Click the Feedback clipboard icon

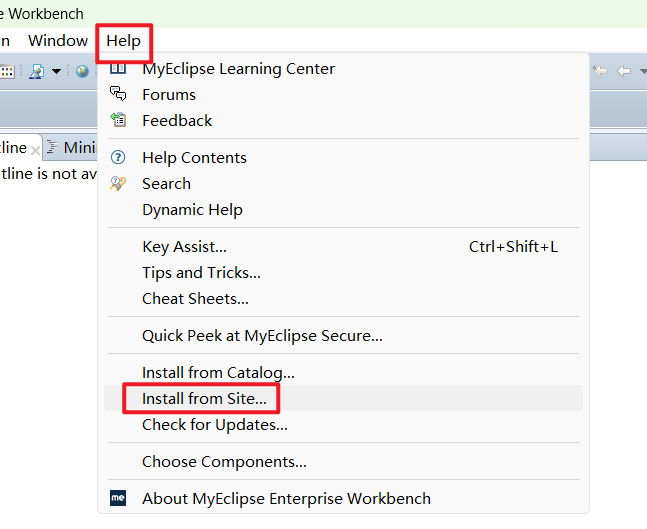tap(118, 120)
